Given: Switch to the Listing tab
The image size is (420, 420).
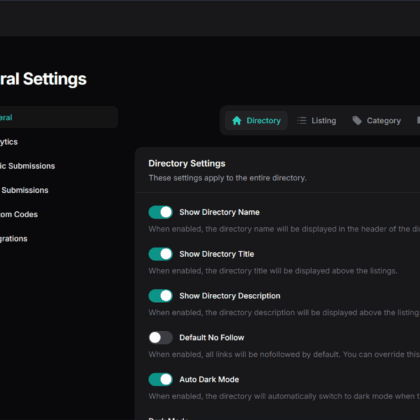Looking at the screenshot, I should (317, 120).
